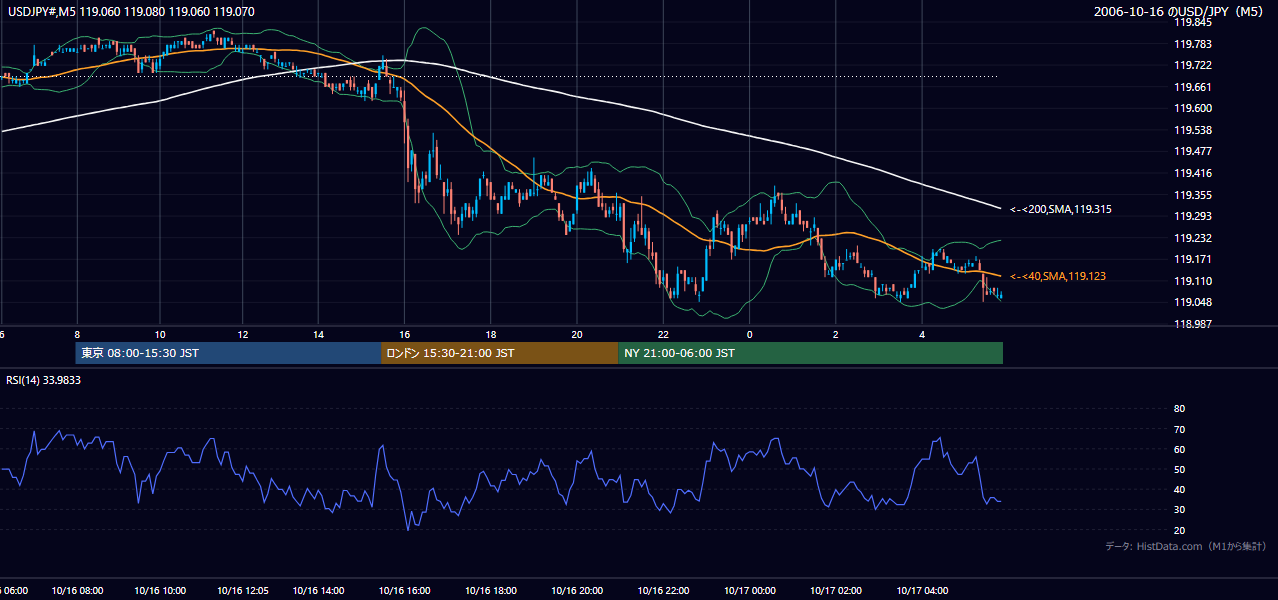This screenshot has width=1278, height=600.
Task: Click hour tick 8 under price chart
Action: click(76, 334)
